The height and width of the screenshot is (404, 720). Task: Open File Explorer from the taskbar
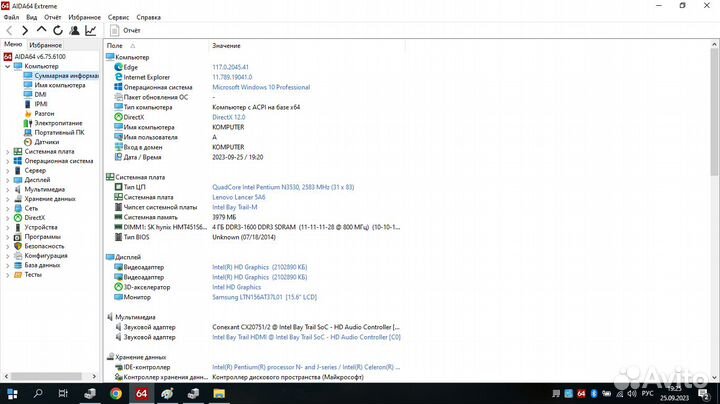(219, 393)
